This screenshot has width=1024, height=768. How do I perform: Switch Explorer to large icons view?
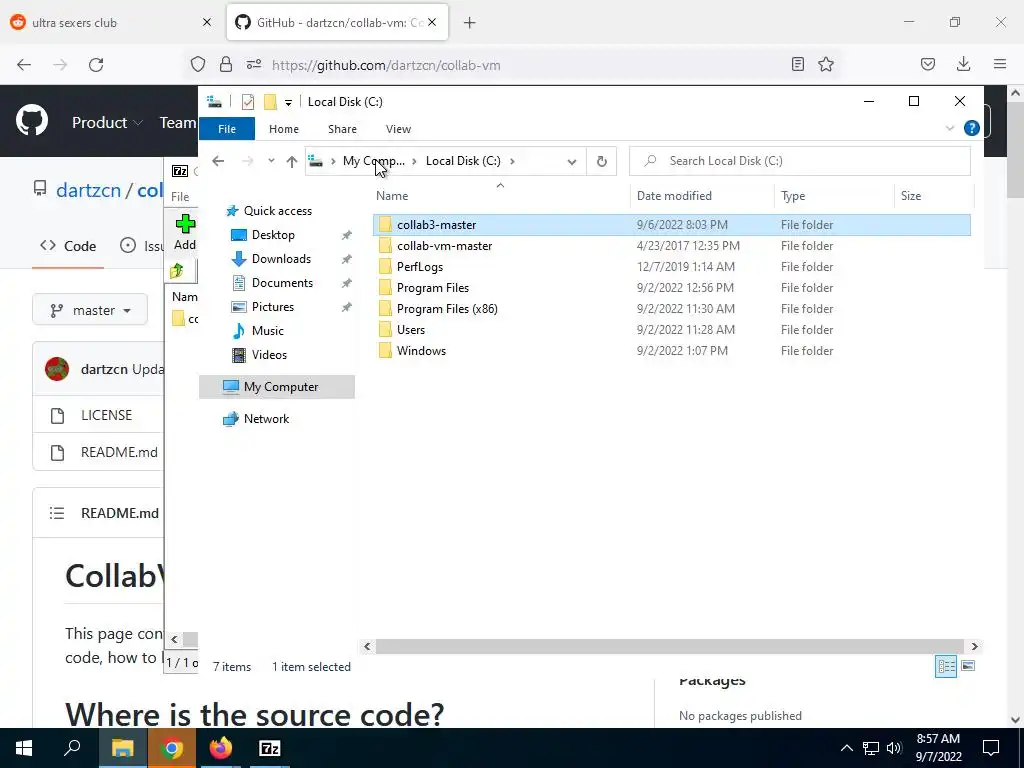tap(968, 666)
